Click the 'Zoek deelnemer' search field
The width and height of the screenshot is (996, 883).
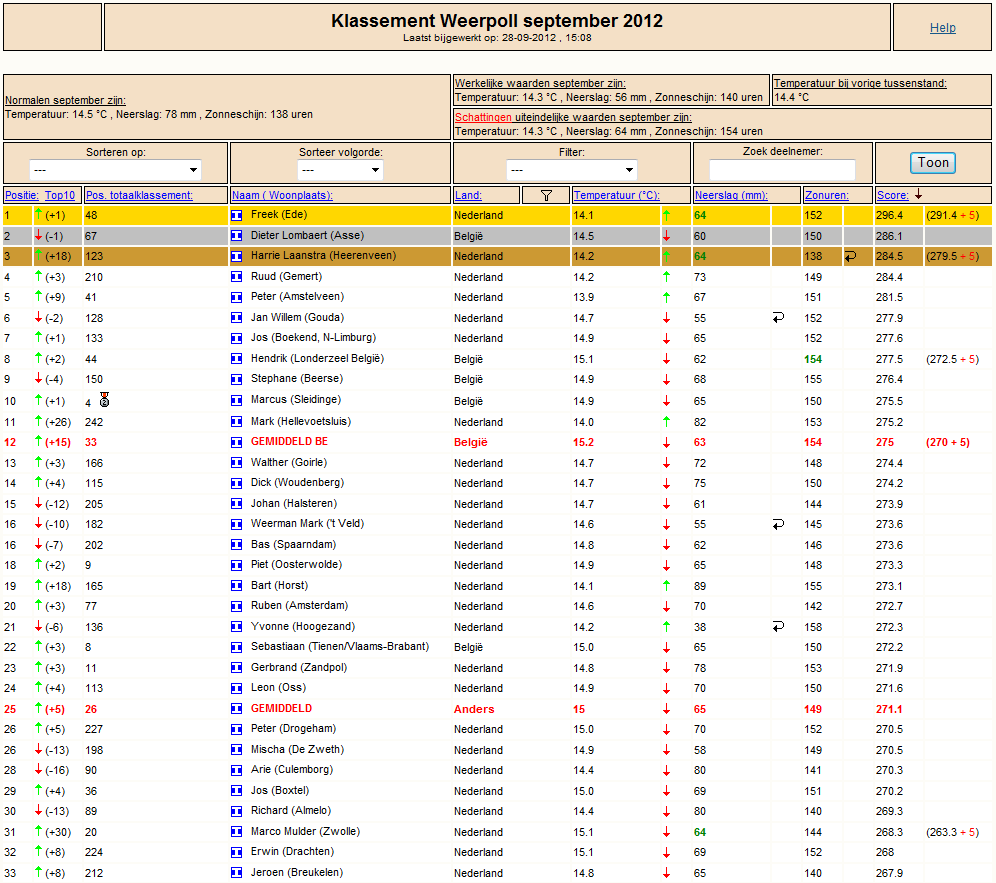coord(782,170)
